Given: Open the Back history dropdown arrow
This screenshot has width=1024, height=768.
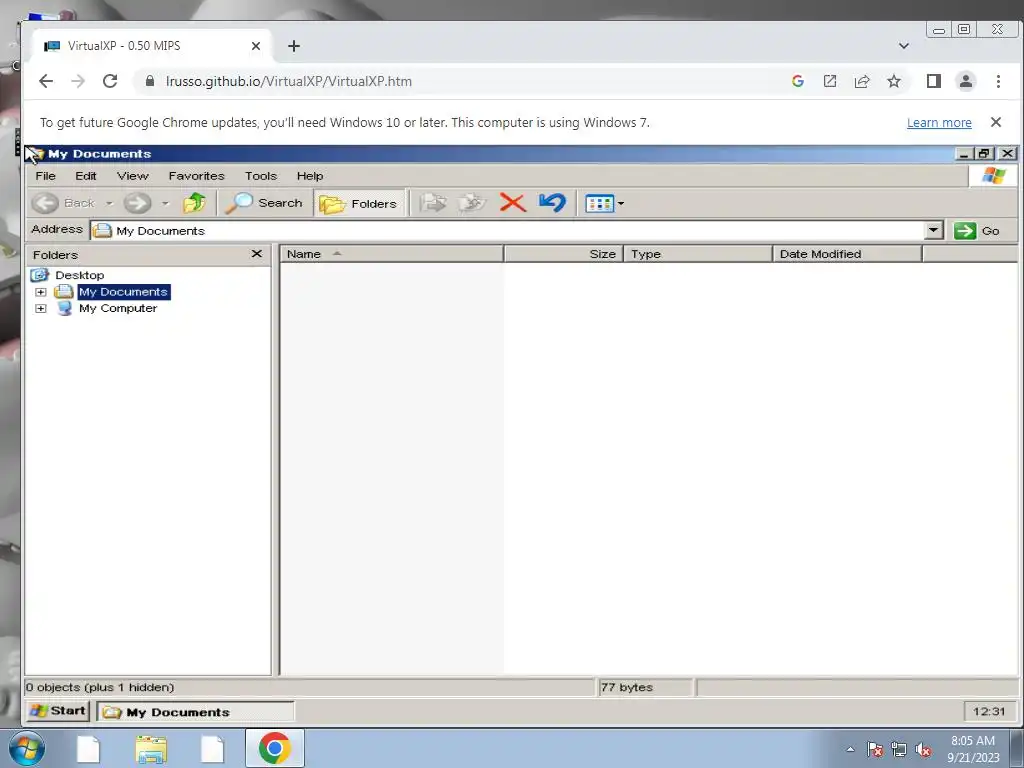Looking at the screenshot, I should pos(109,203).
